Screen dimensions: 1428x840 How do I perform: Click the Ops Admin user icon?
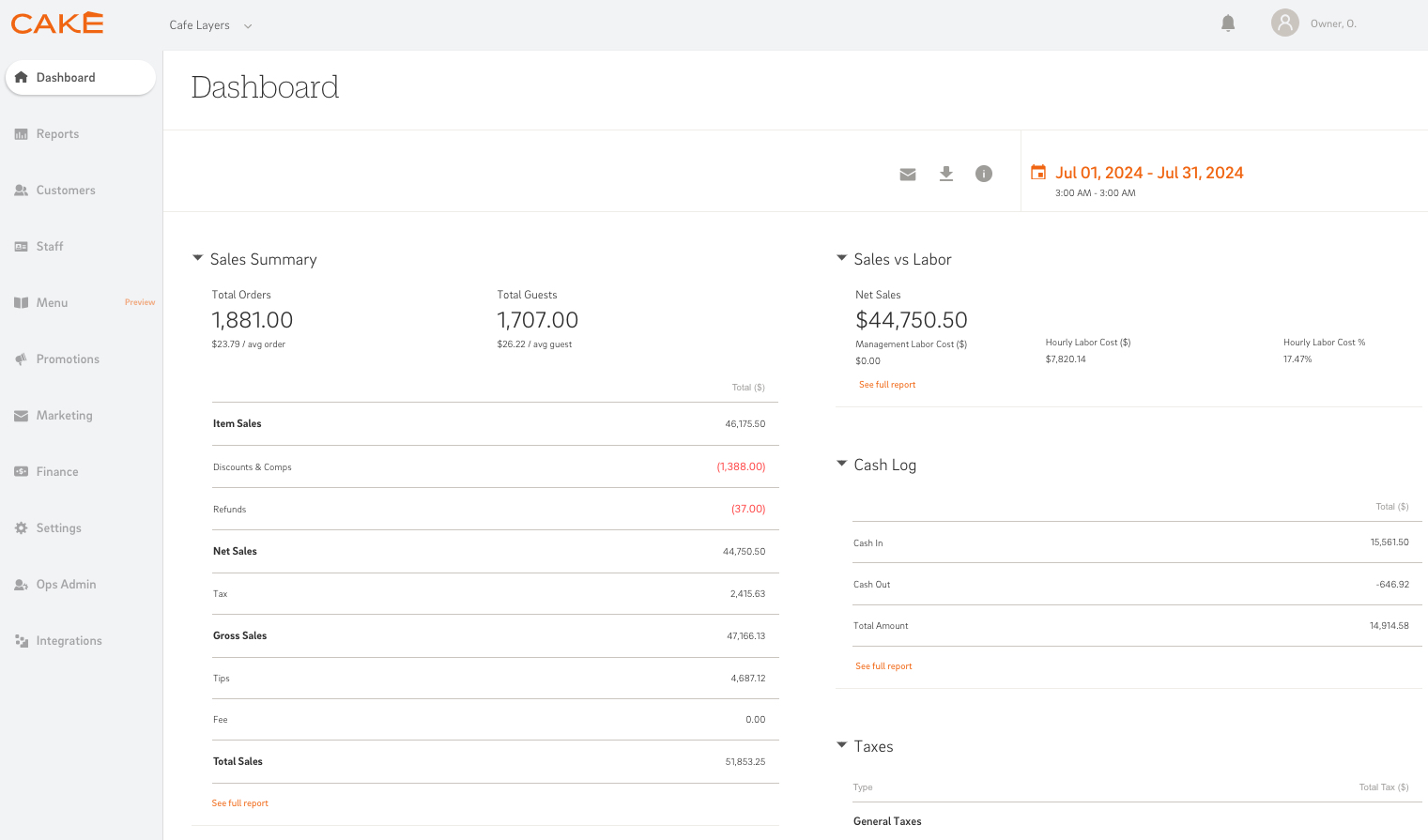[21, 585]
